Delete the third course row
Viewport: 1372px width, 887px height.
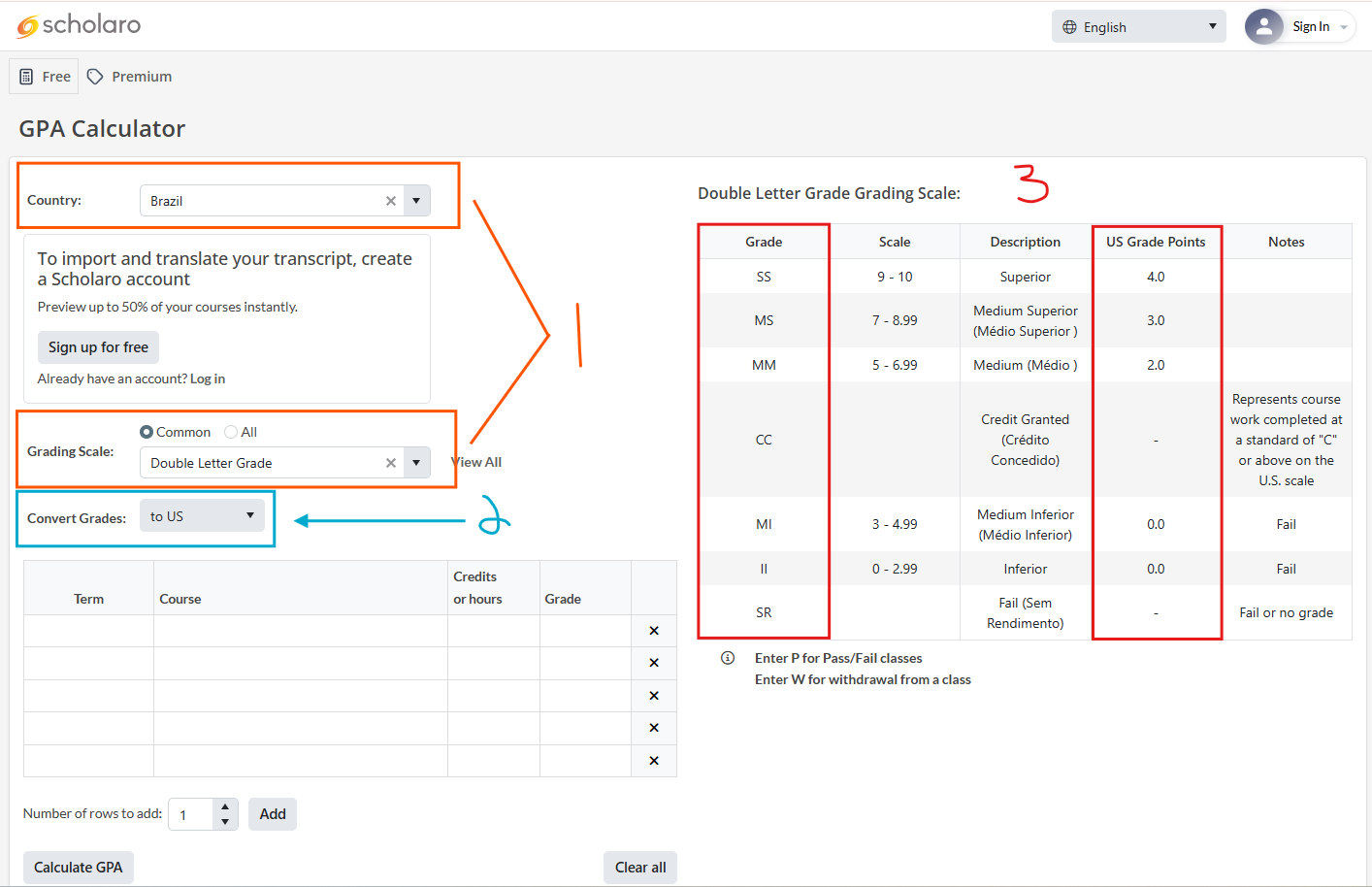(x=654, y=696)
